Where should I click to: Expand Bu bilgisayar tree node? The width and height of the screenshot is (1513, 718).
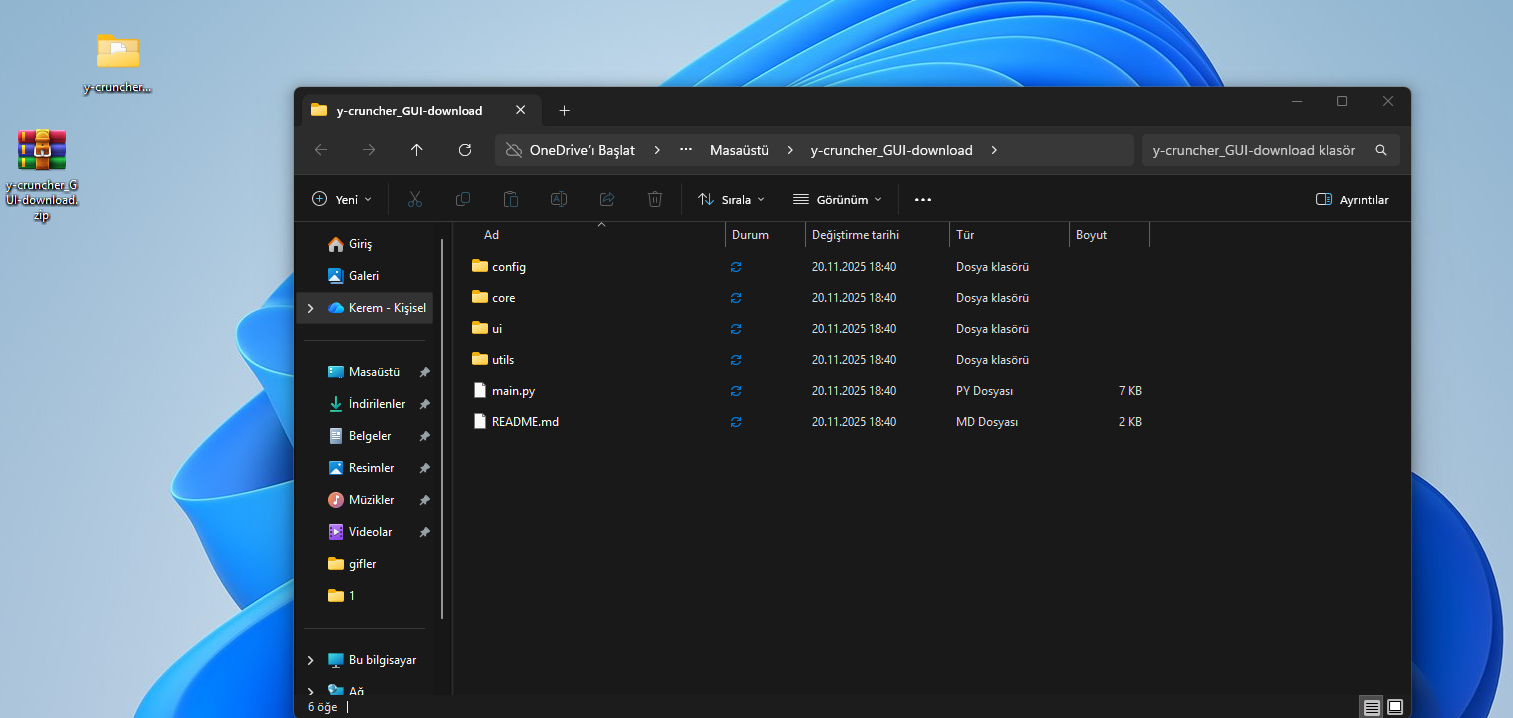point(311,660)
